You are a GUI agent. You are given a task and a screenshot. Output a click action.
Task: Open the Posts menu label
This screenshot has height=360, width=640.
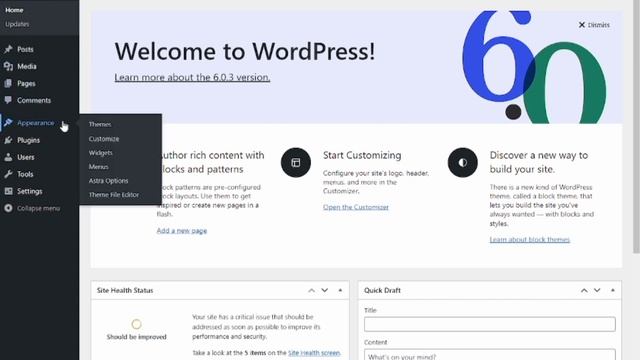pos(25,49)
